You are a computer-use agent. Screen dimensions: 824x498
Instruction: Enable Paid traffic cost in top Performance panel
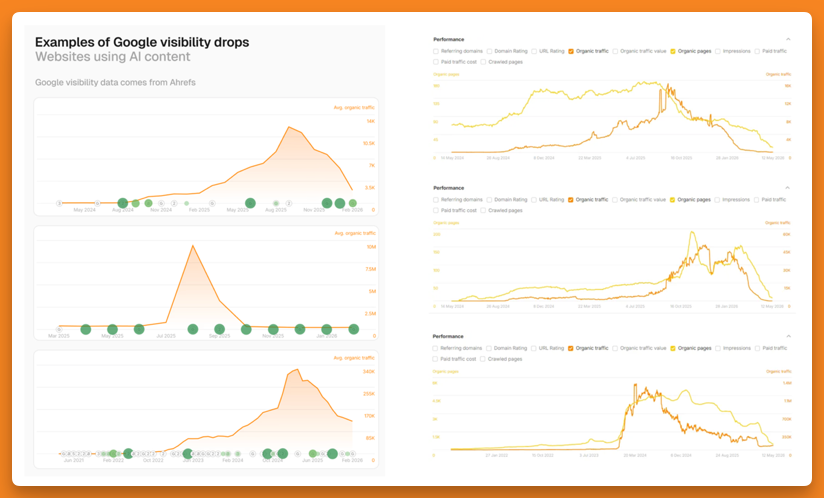436,62
